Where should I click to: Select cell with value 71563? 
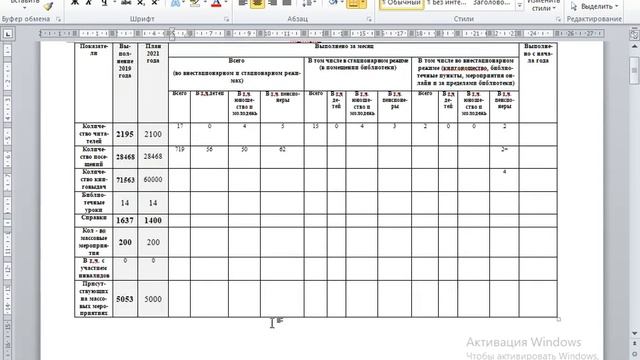(125, 180)
